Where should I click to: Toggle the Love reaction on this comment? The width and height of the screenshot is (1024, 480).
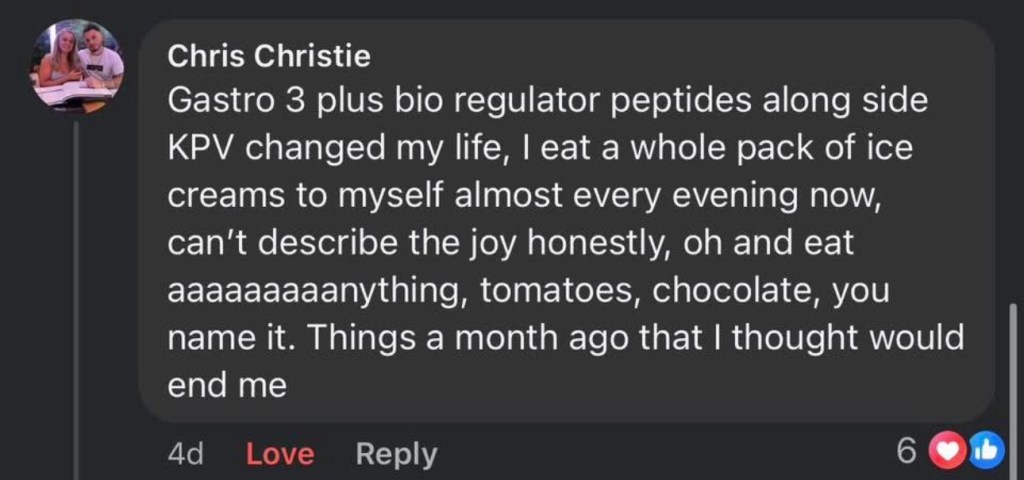pos(280,454)
